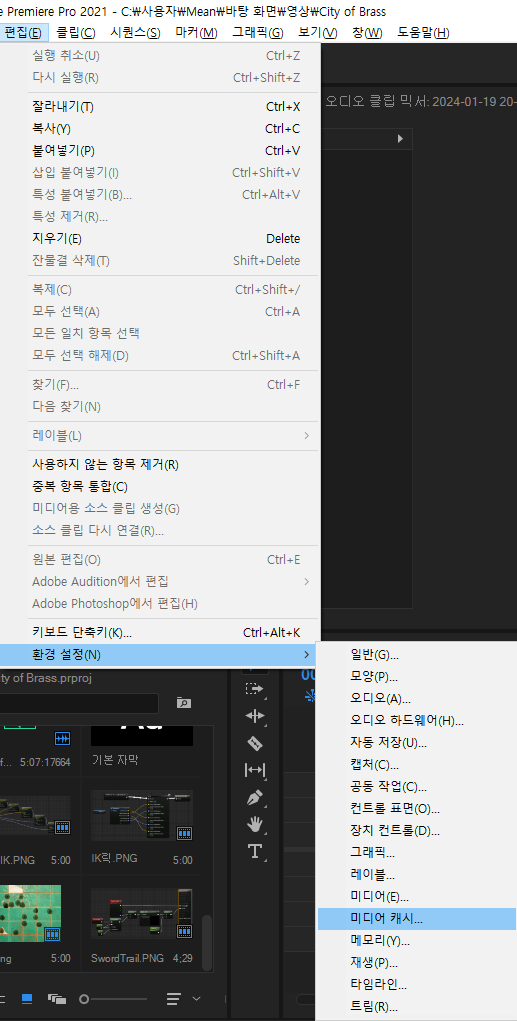Click the filmstrip badge on SwordTrail.PNG
Image resolution: width=517 pixels, height=1021 pixels.
click(x=185, y=932)
